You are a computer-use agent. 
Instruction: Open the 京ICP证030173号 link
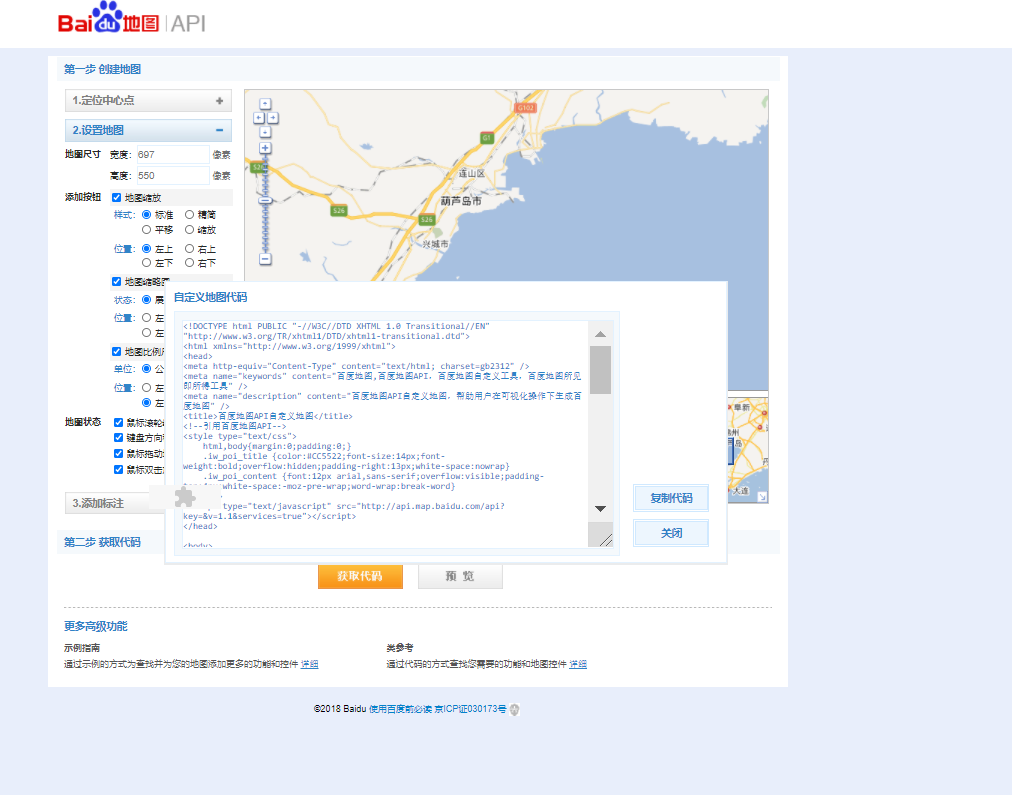(471, 709)
